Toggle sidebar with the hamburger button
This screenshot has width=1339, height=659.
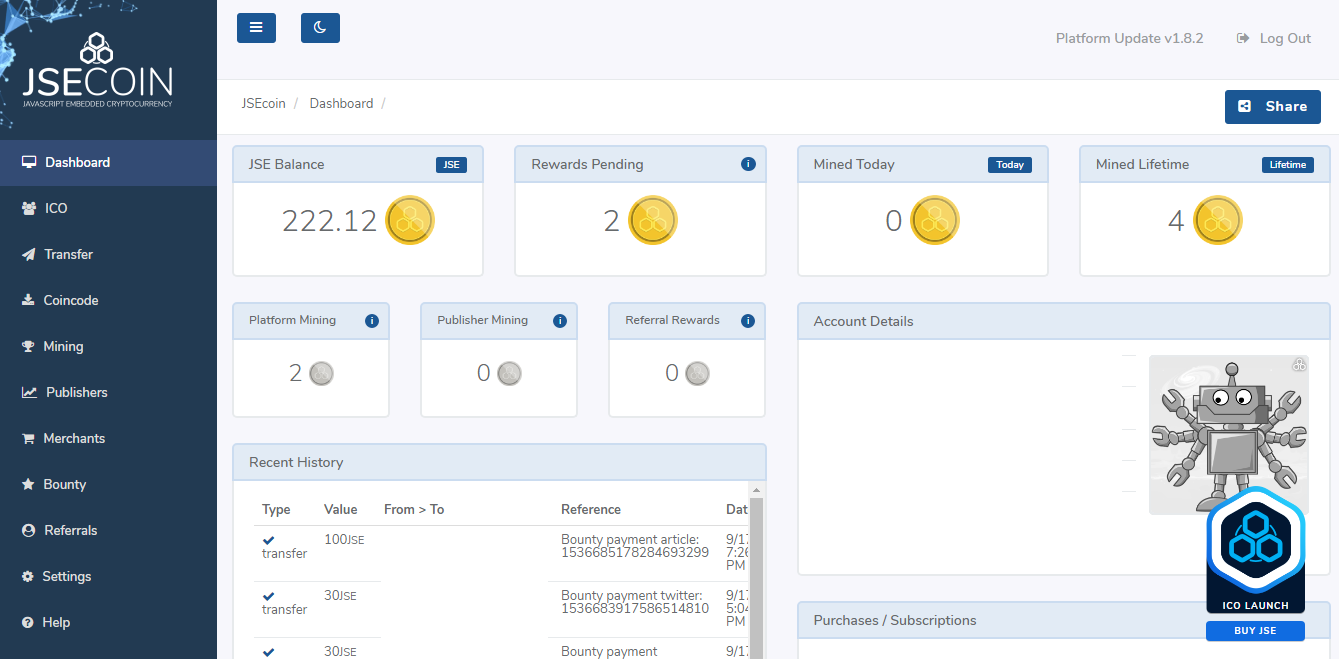click(256, 28)
